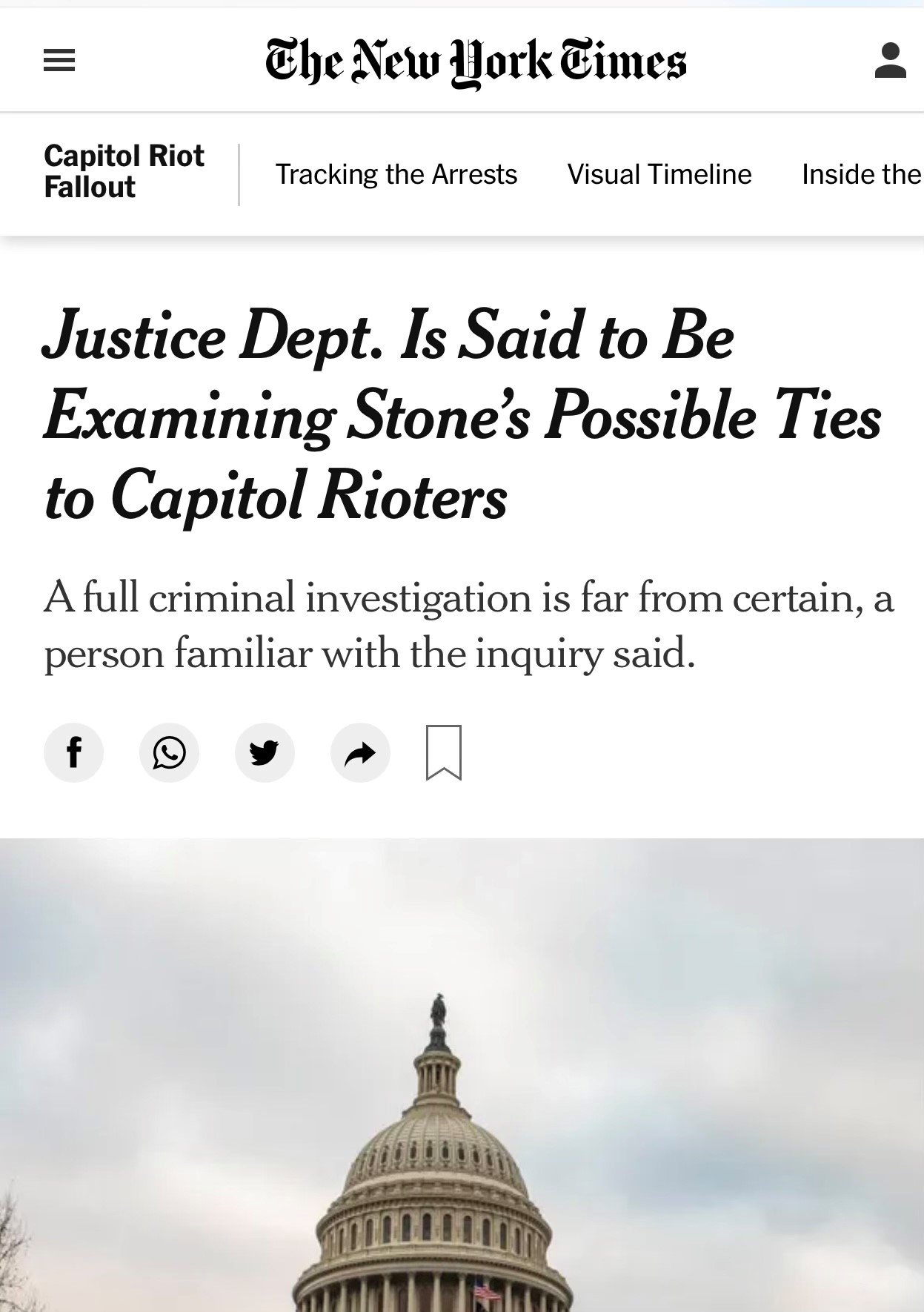Open the hamburger sections menu
Viewport: 924px width, 1312px height.
[59, 61]
